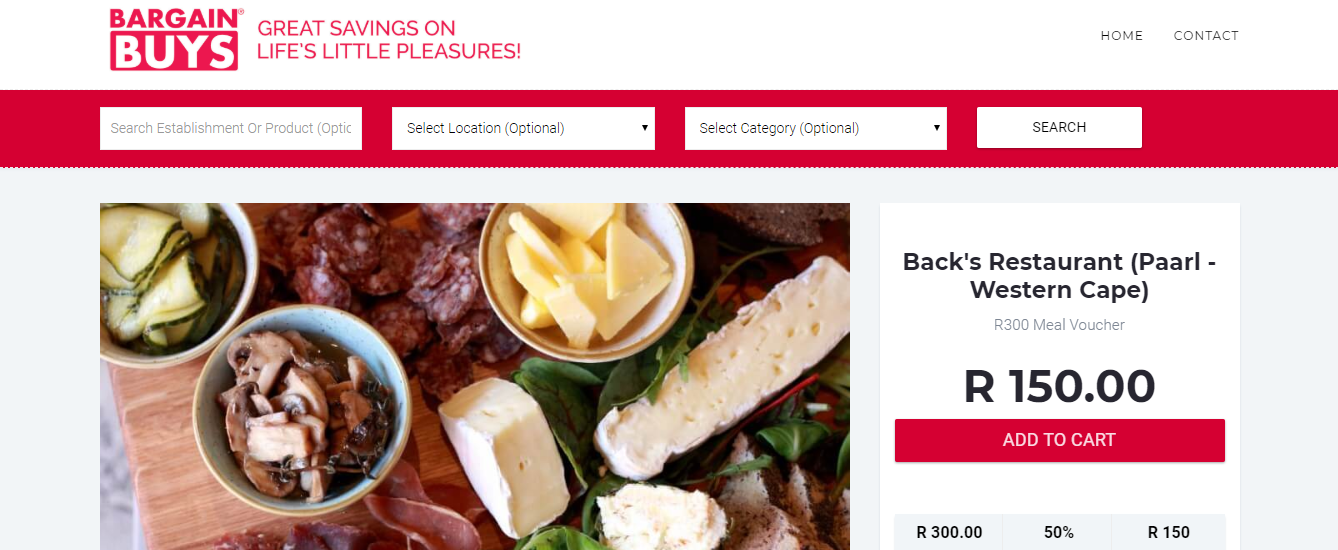
Task: Open the cheese platter product image
Action: (475, 376)
